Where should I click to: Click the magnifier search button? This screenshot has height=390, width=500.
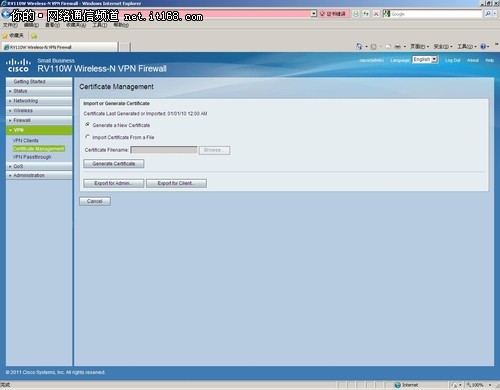[x=488, y=14]
